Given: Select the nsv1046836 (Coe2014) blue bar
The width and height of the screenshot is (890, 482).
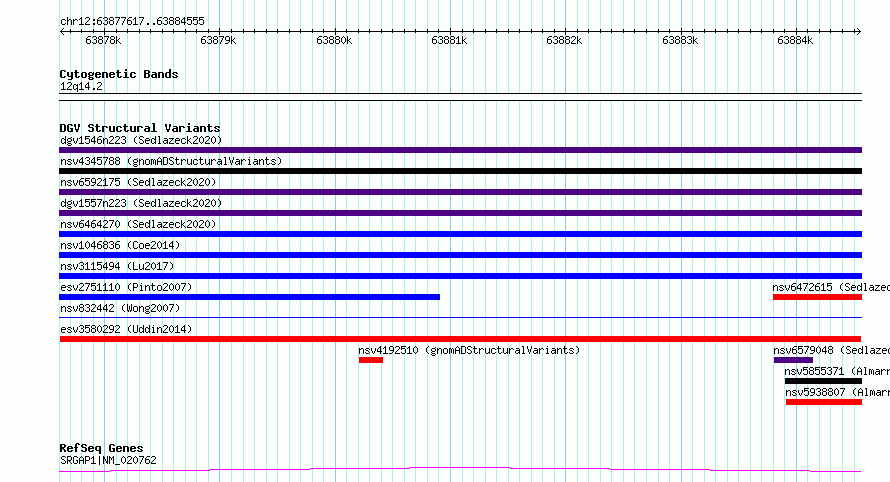Looking at the screenshot, I should pos(460,255).
